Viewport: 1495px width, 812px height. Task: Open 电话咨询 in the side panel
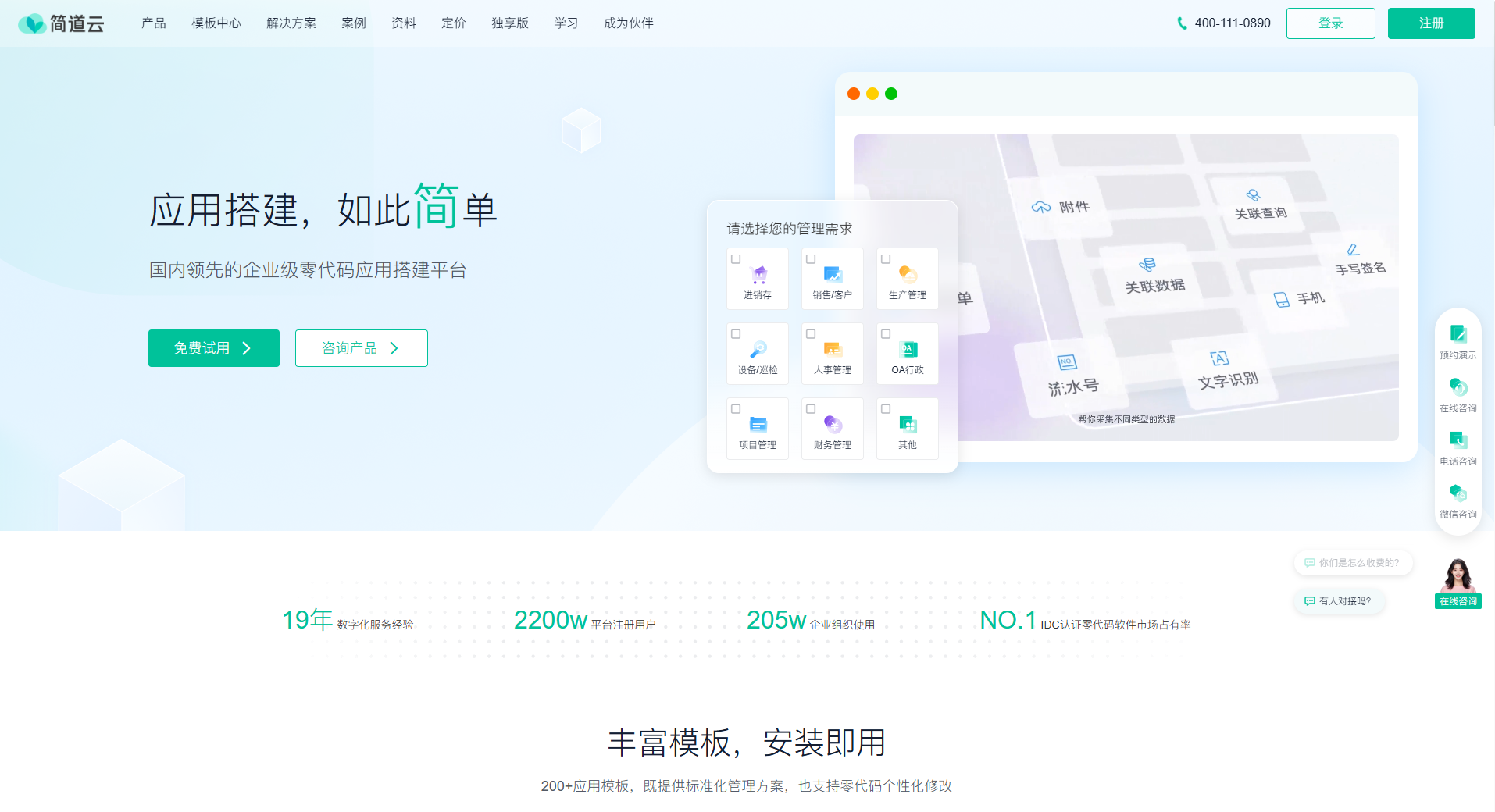click(1458, 448)
